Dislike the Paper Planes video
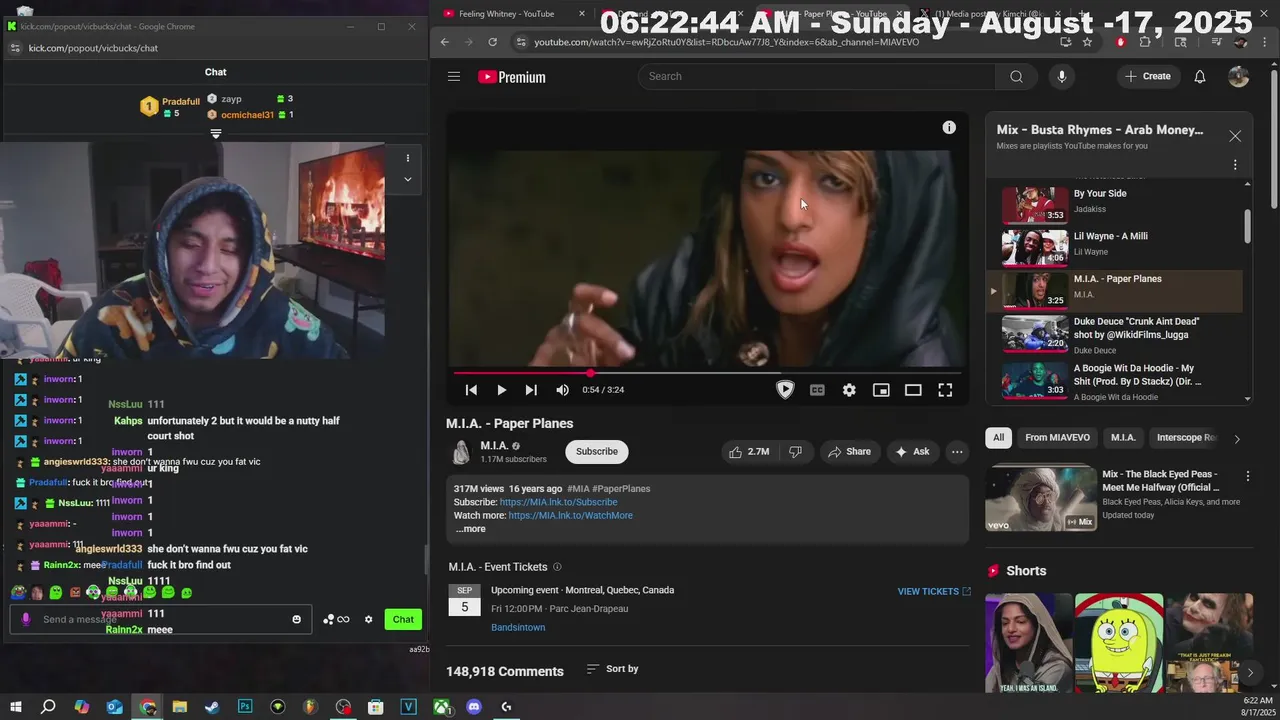 pos(796,452)
